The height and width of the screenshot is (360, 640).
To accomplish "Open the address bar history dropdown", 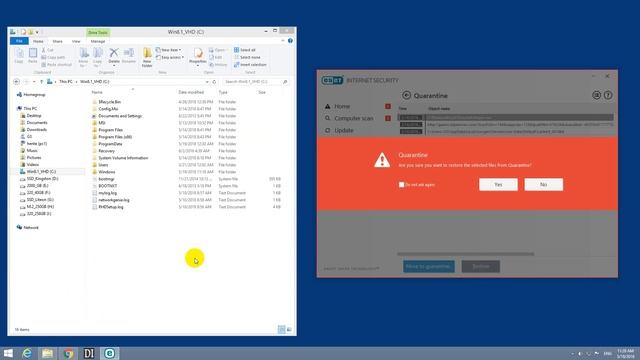I will (x=207, y=82).
